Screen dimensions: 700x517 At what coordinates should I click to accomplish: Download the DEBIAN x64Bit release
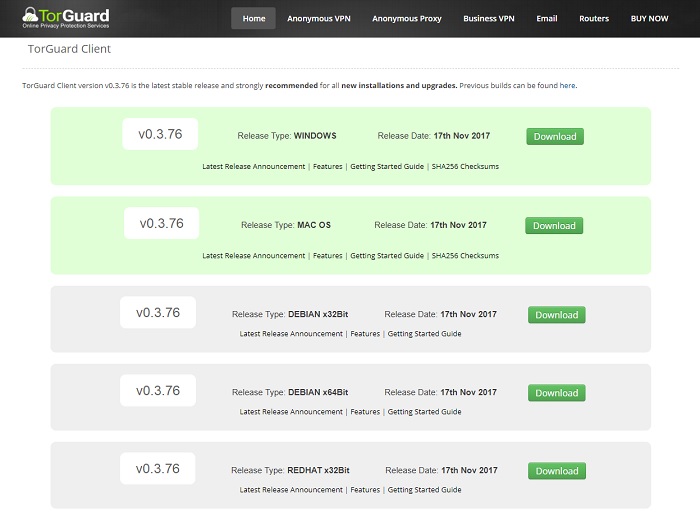pyautogui.click(x=557, y=393)
